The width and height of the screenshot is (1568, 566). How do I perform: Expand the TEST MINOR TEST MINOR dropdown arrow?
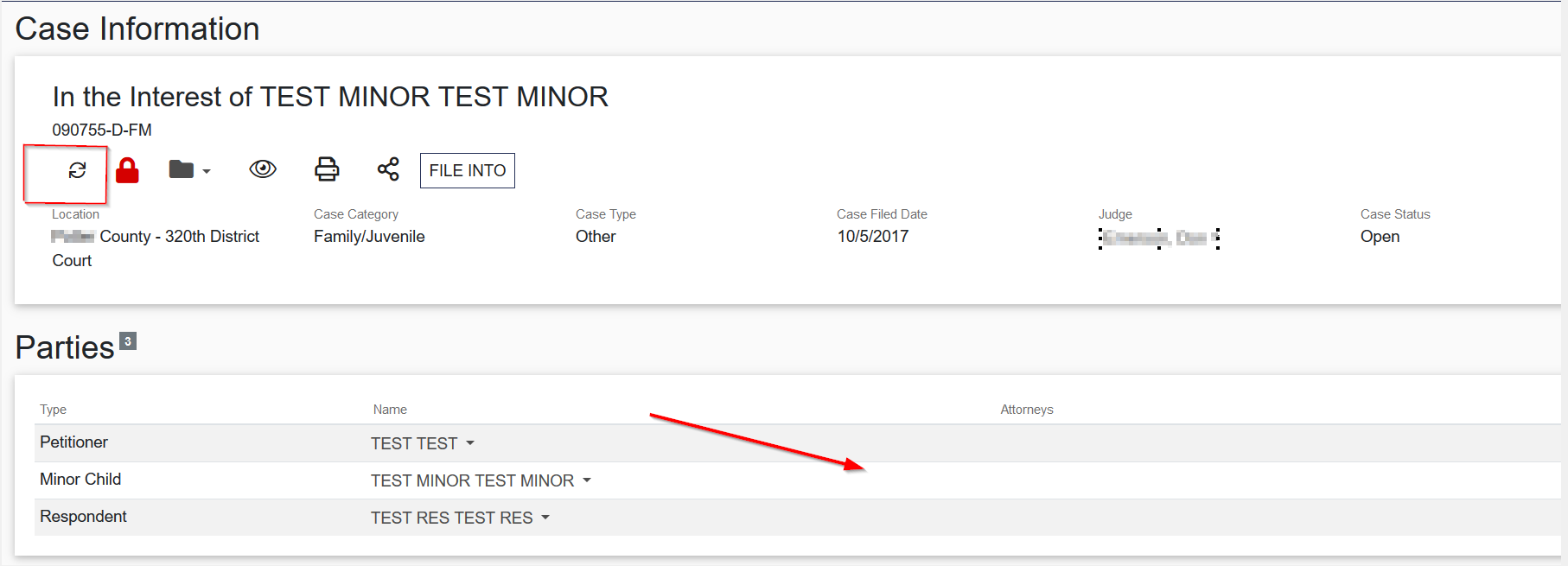point(587,480)
